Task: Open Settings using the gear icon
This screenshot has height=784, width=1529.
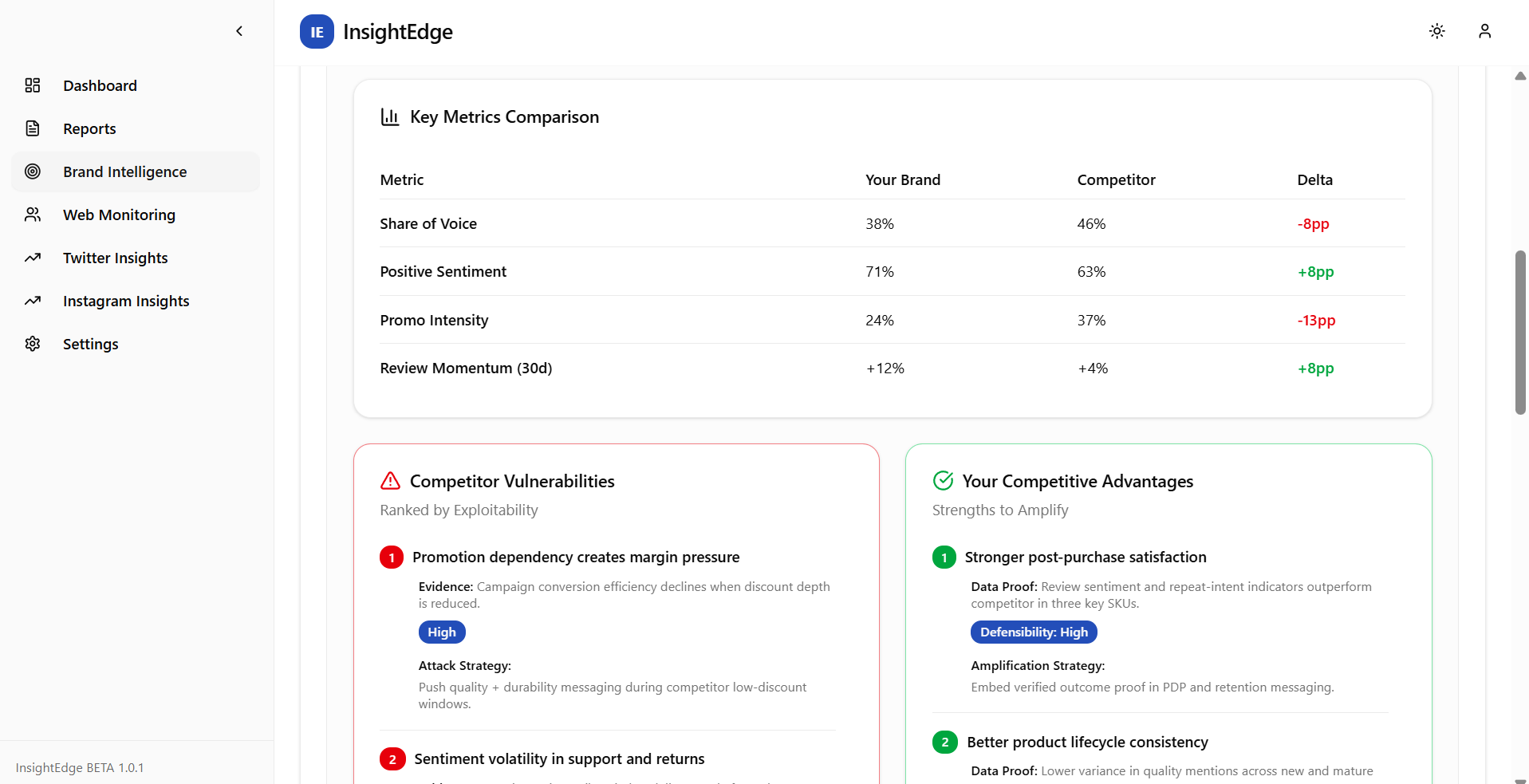Action: click(32, 344)
